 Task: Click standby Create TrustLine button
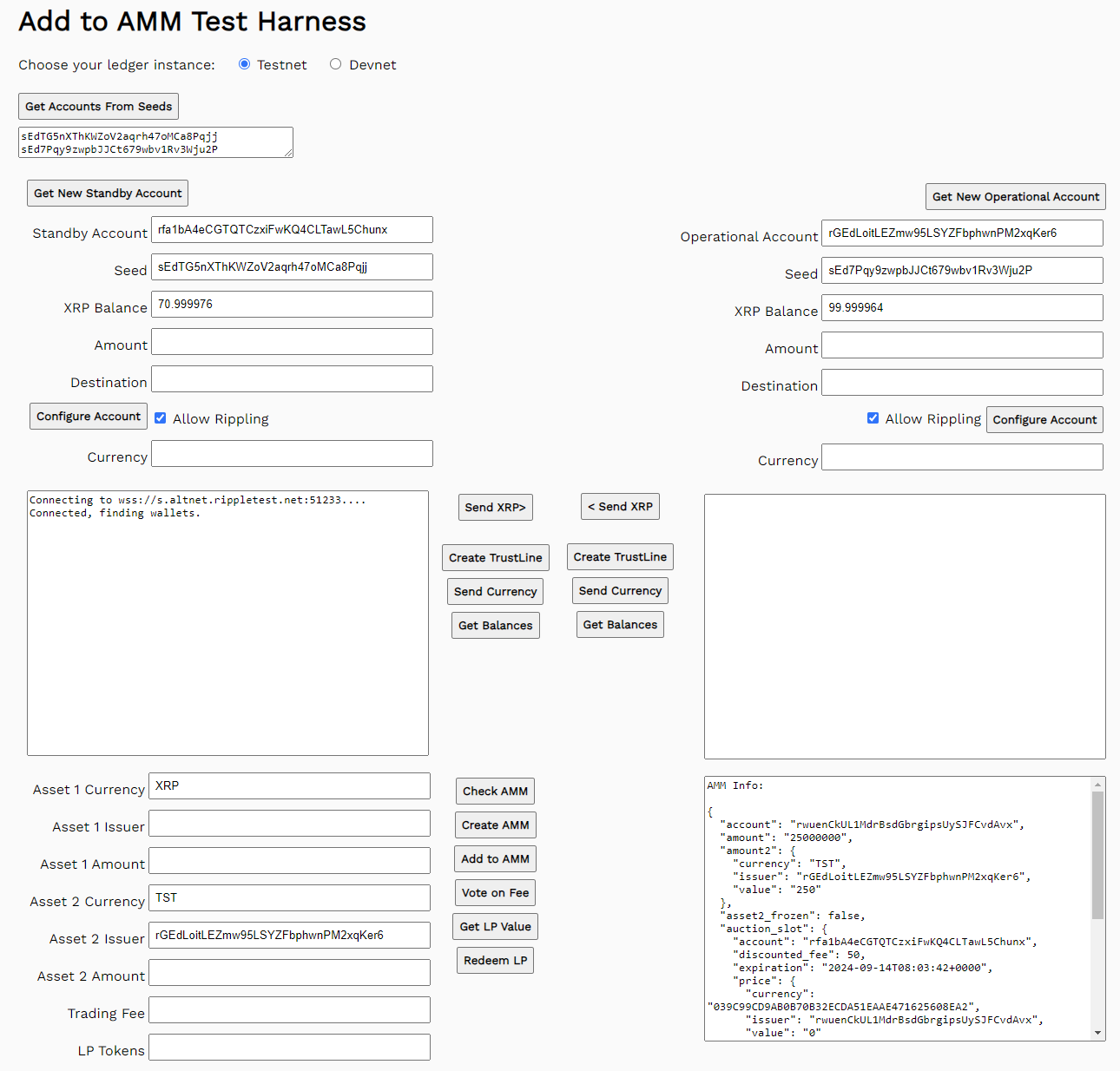pyautogui.click(x=495, y=558)
